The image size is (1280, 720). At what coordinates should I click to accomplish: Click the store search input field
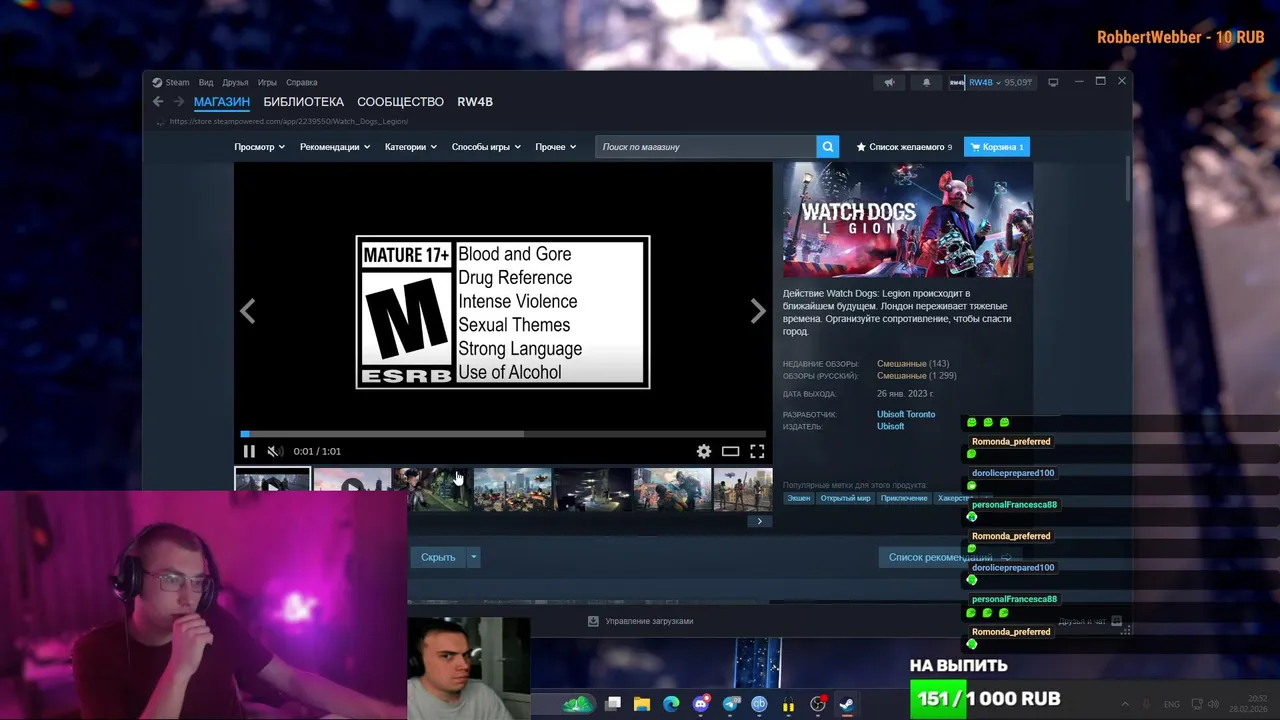click(705, 147)
